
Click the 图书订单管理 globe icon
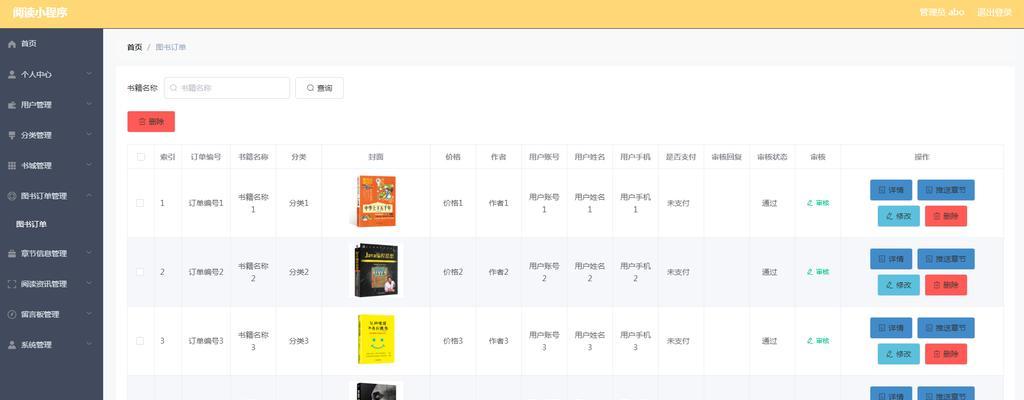point(12,196)
